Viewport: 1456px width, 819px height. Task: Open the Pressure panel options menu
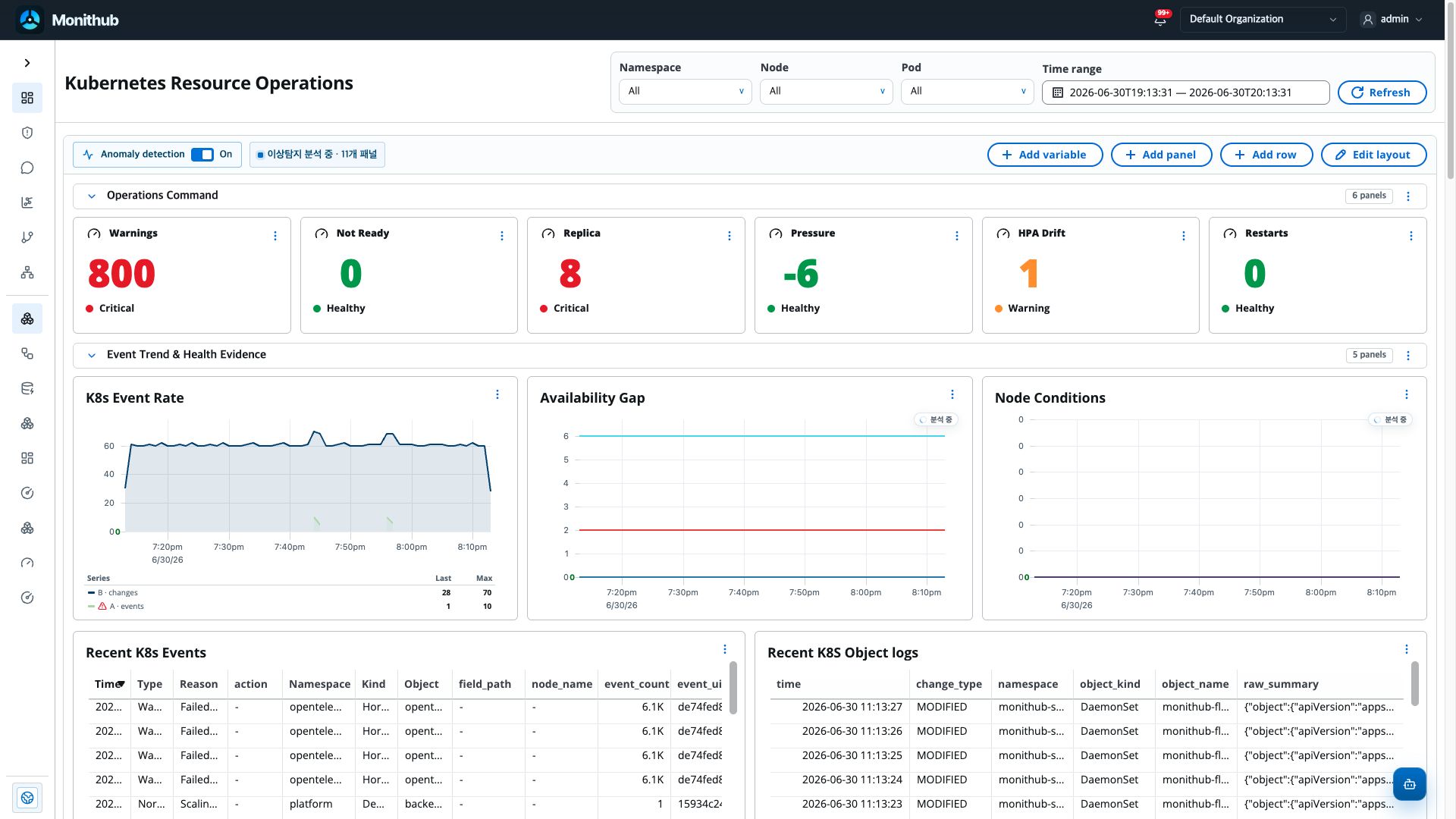(957, 236)
